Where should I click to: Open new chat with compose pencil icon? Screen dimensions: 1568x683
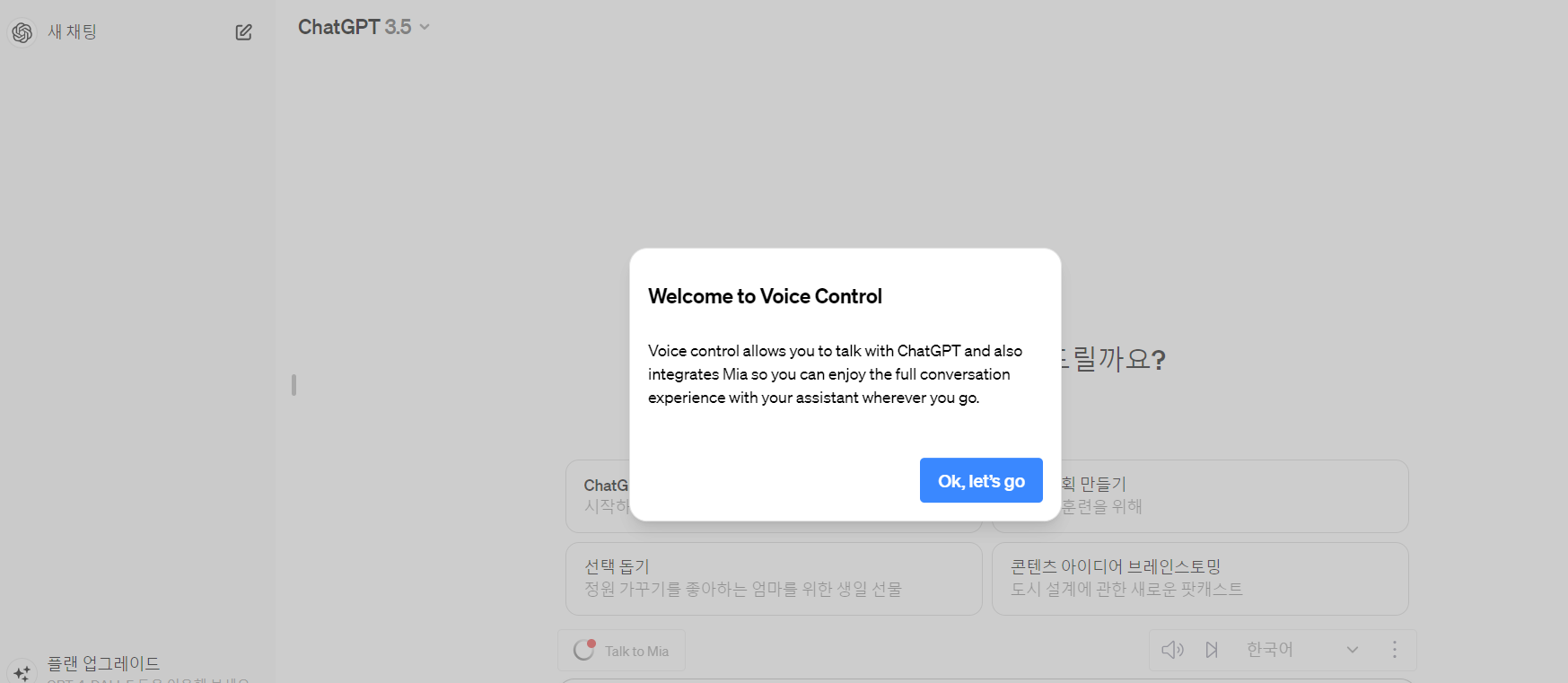243,32
